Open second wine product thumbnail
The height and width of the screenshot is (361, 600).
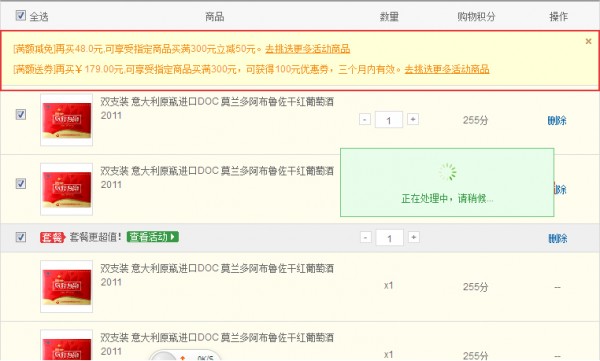click(x=67, y=189)
